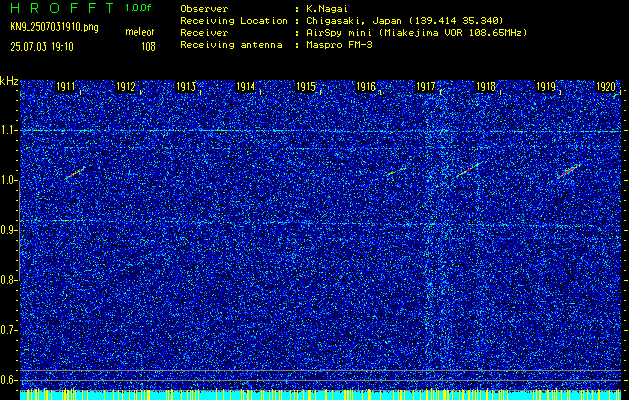Click the 1.0 frequency axis label
The width and height of the screenshot is (629, 400).
coord(8,180)
